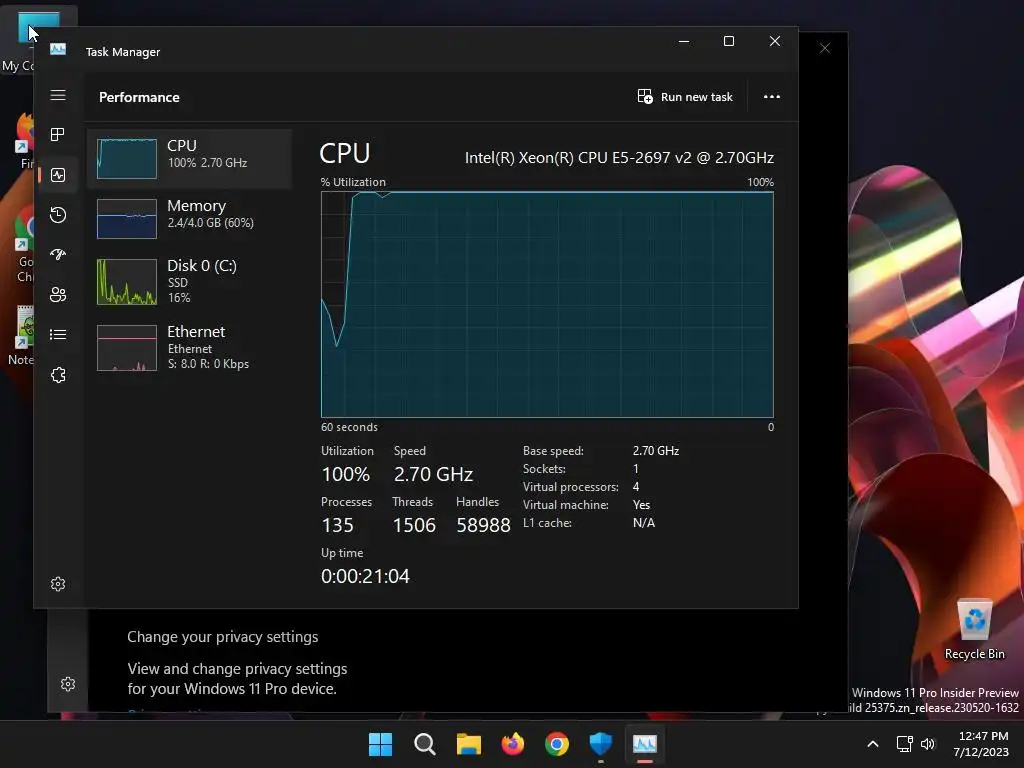Image resolution: width=1024 pixels, height=768 pixels.
Task: Expand the hidden system tray icons chevron
Action: click(872, 744)
